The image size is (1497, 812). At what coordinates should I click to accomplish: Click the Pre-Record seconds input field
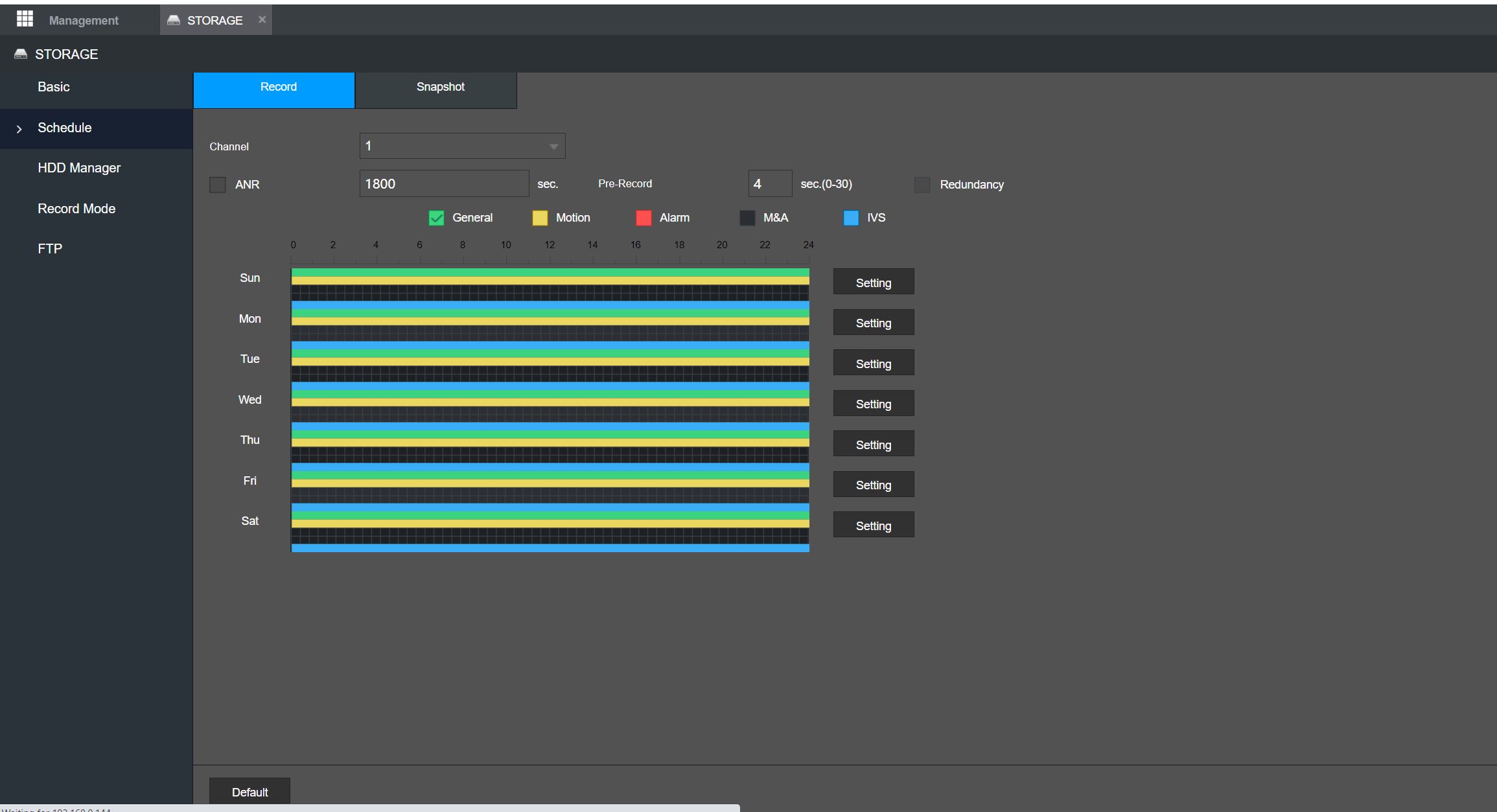click(x=770, y=183)
